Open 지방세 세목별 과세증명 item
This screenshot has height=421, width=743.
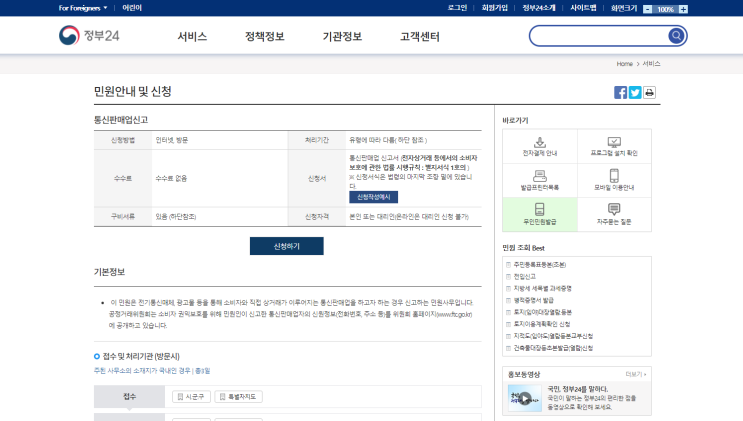pos(543,288)
